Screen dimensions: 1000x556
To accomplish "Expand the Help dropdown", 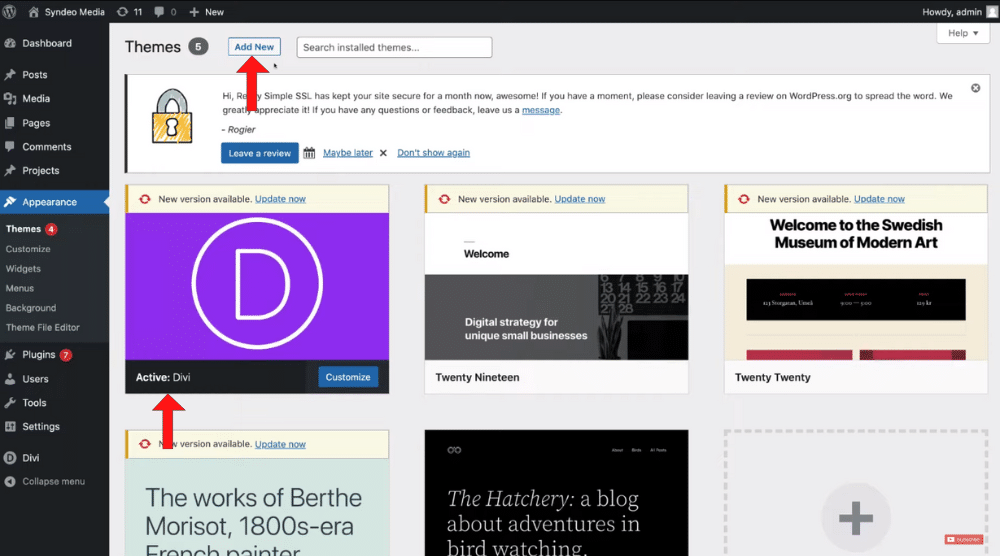I will (962, 33).
